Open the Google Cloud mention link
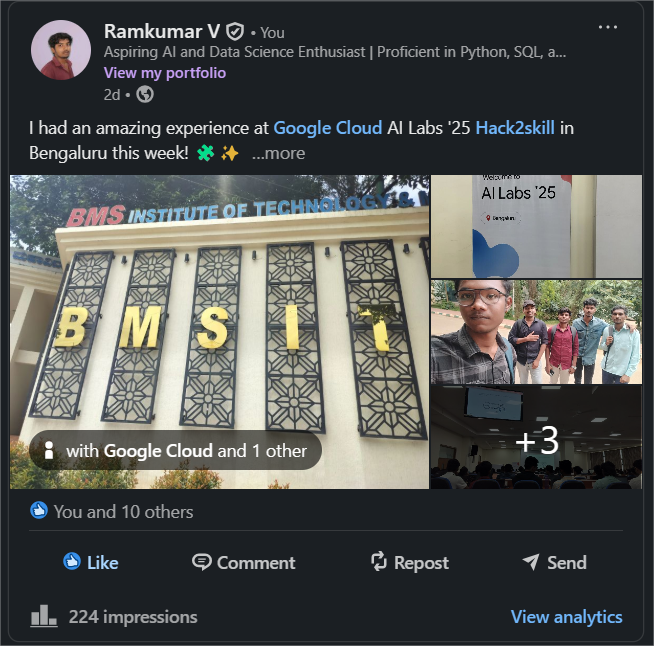The height and width of the screenshot is (646, 654). pos(327,127)
